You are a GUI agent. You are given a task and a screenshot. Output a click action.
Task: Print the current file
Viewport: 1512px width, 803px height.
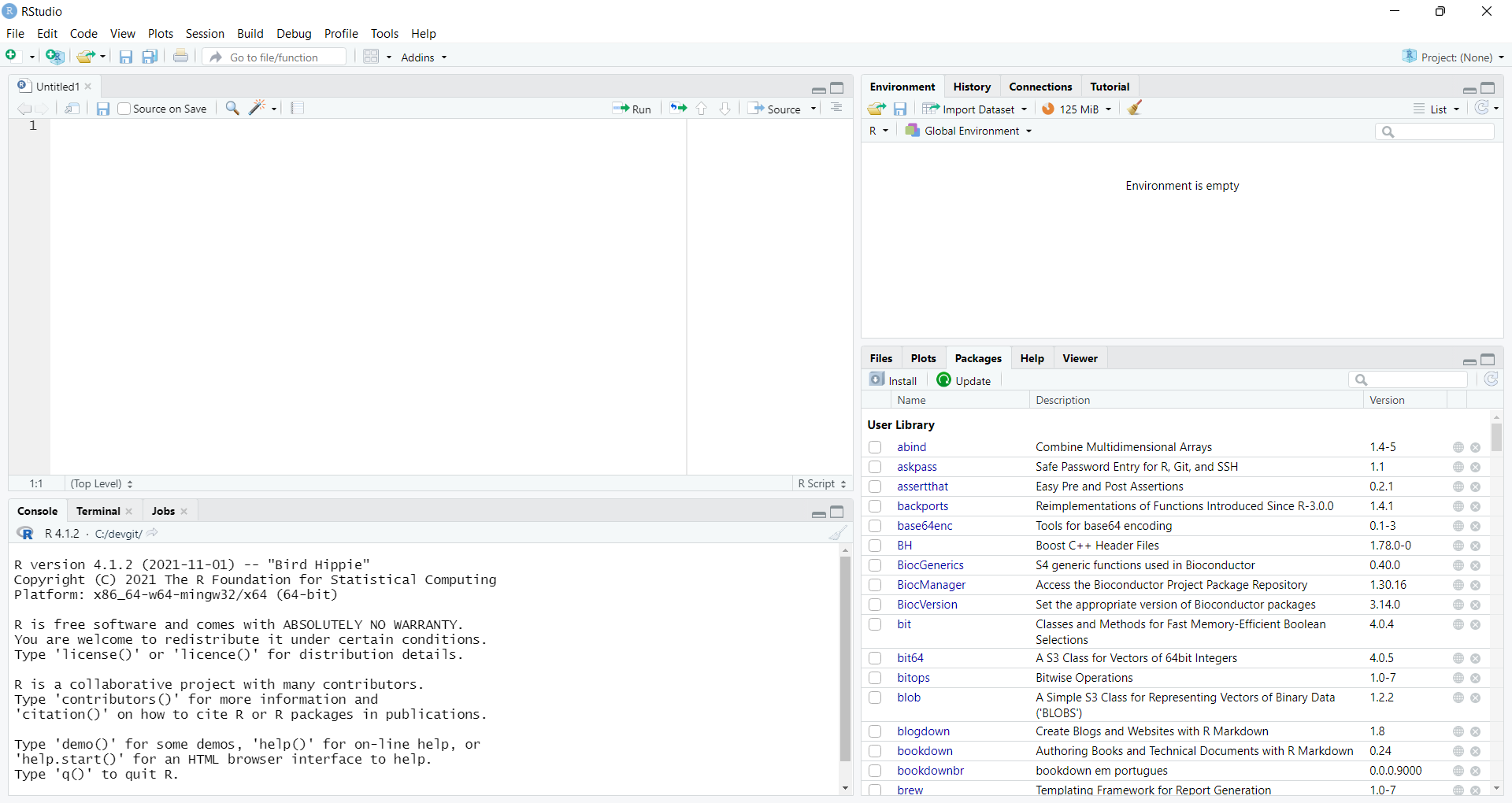tap(181, 57)
